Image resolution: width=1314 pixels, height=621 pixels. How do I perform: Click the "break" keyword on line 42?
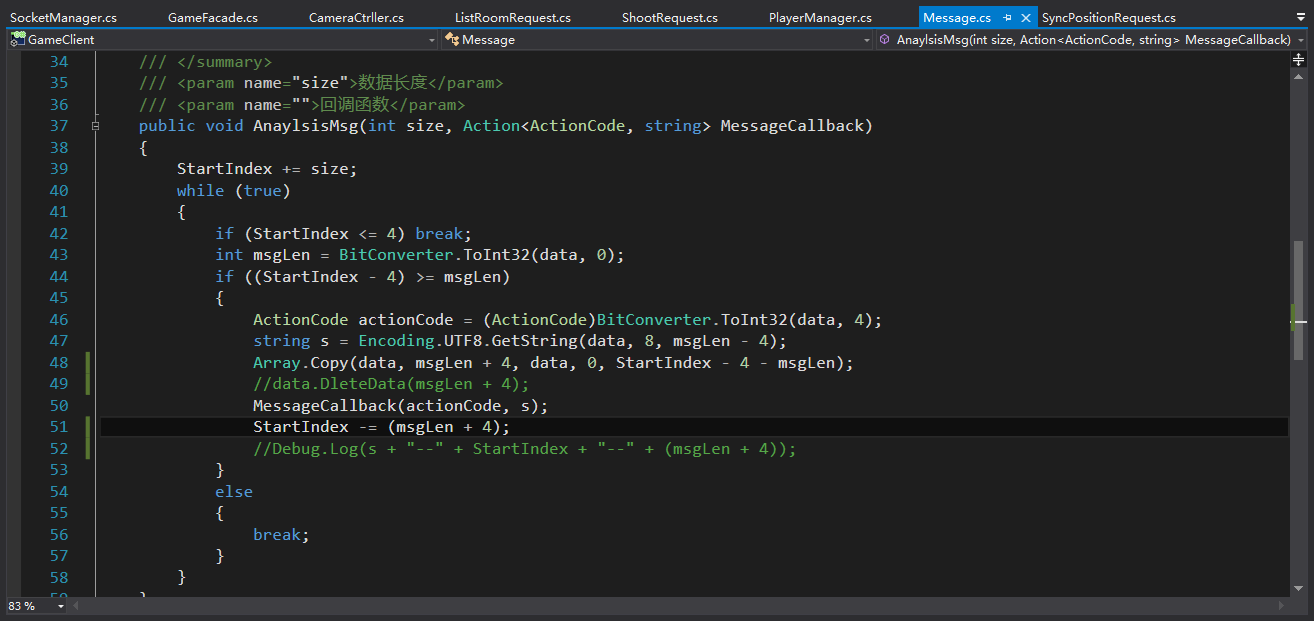pyautogui.click(x=439, y=233)
